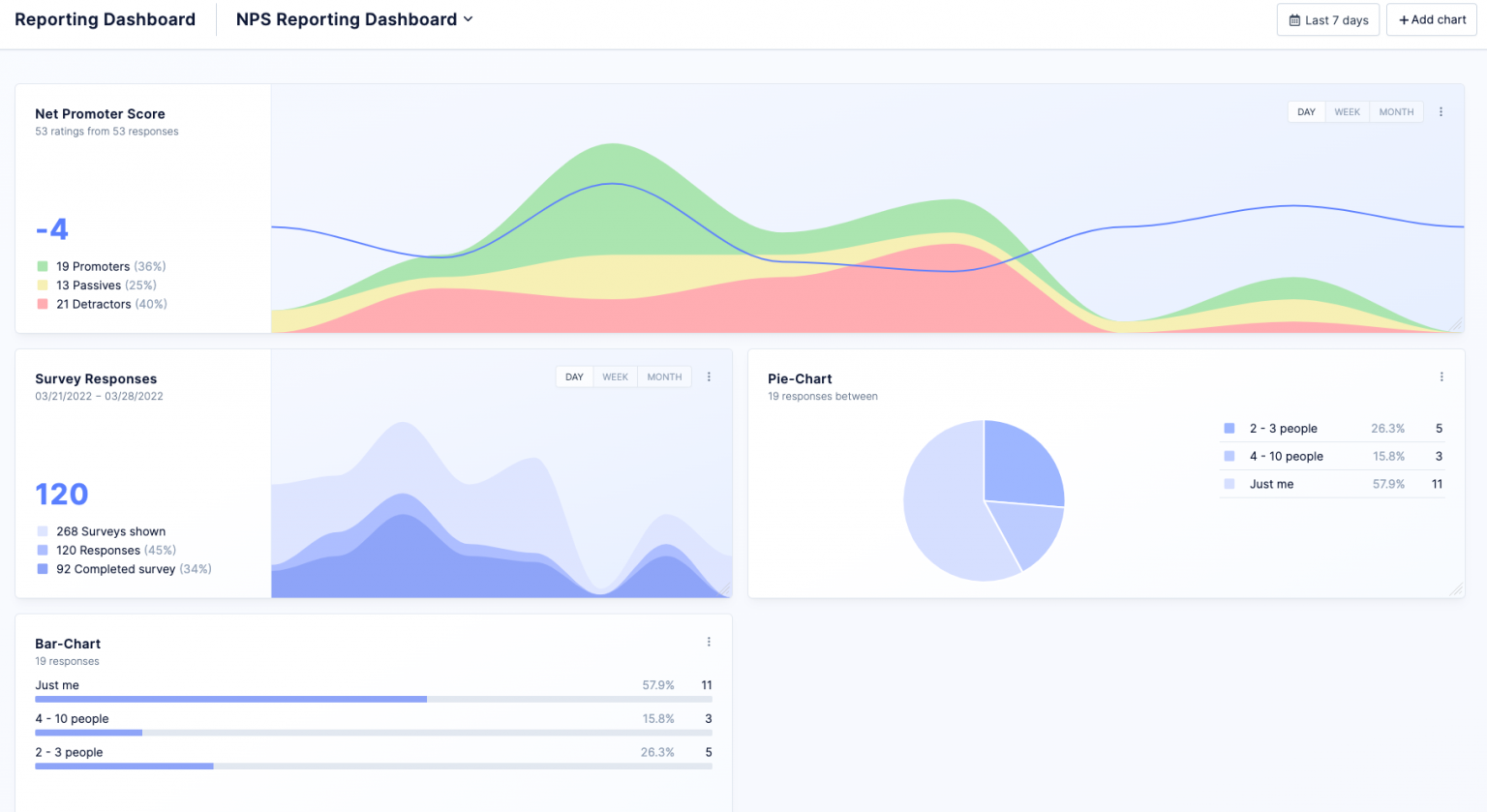Open the Survey Responses chart kebab menu
1487x812 pixels.
709,377
